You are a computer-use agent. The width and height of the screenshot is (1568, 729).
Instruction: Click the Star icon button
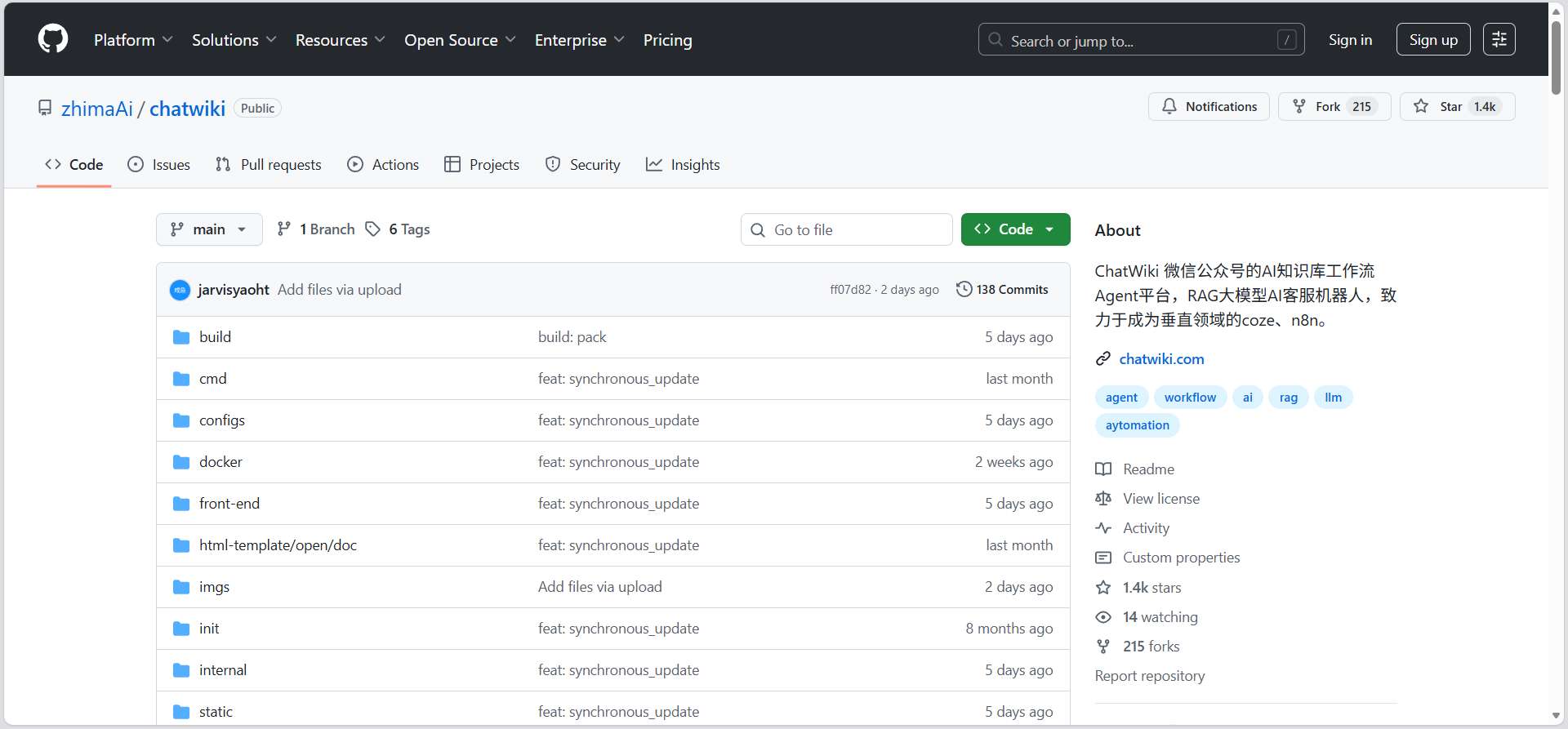(1421, 106)
